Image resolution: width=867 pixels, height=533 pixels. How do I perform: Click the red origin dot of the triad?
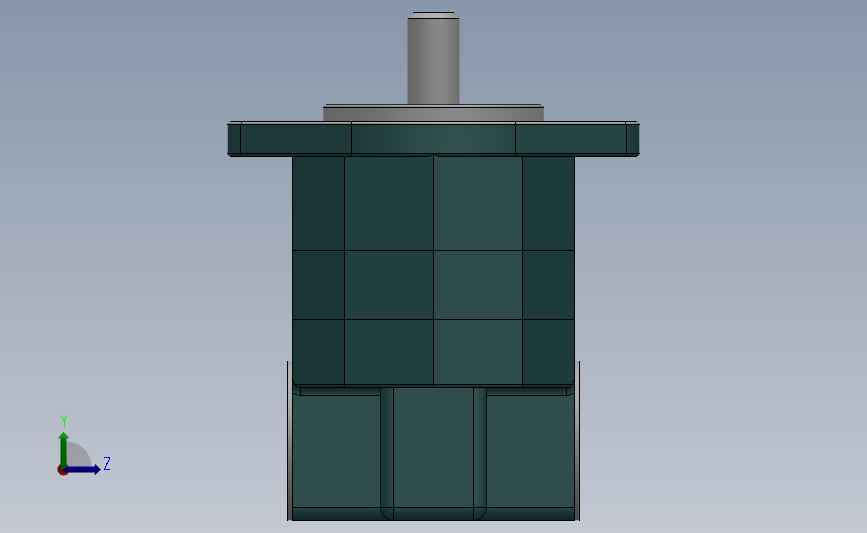point(62,470)
